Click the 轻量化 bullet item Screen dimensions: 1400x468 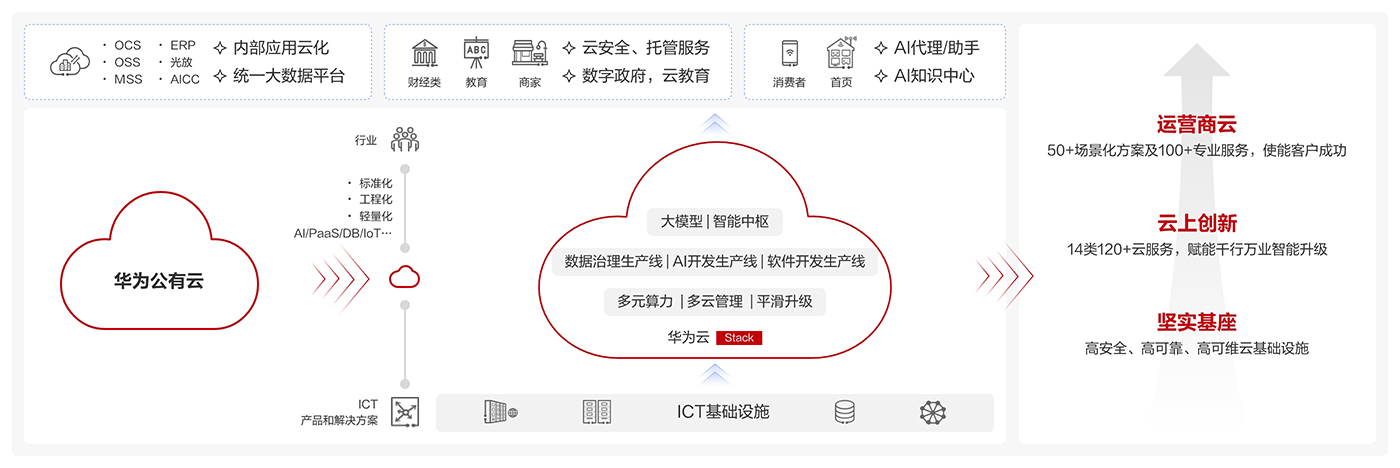[376, 216]
